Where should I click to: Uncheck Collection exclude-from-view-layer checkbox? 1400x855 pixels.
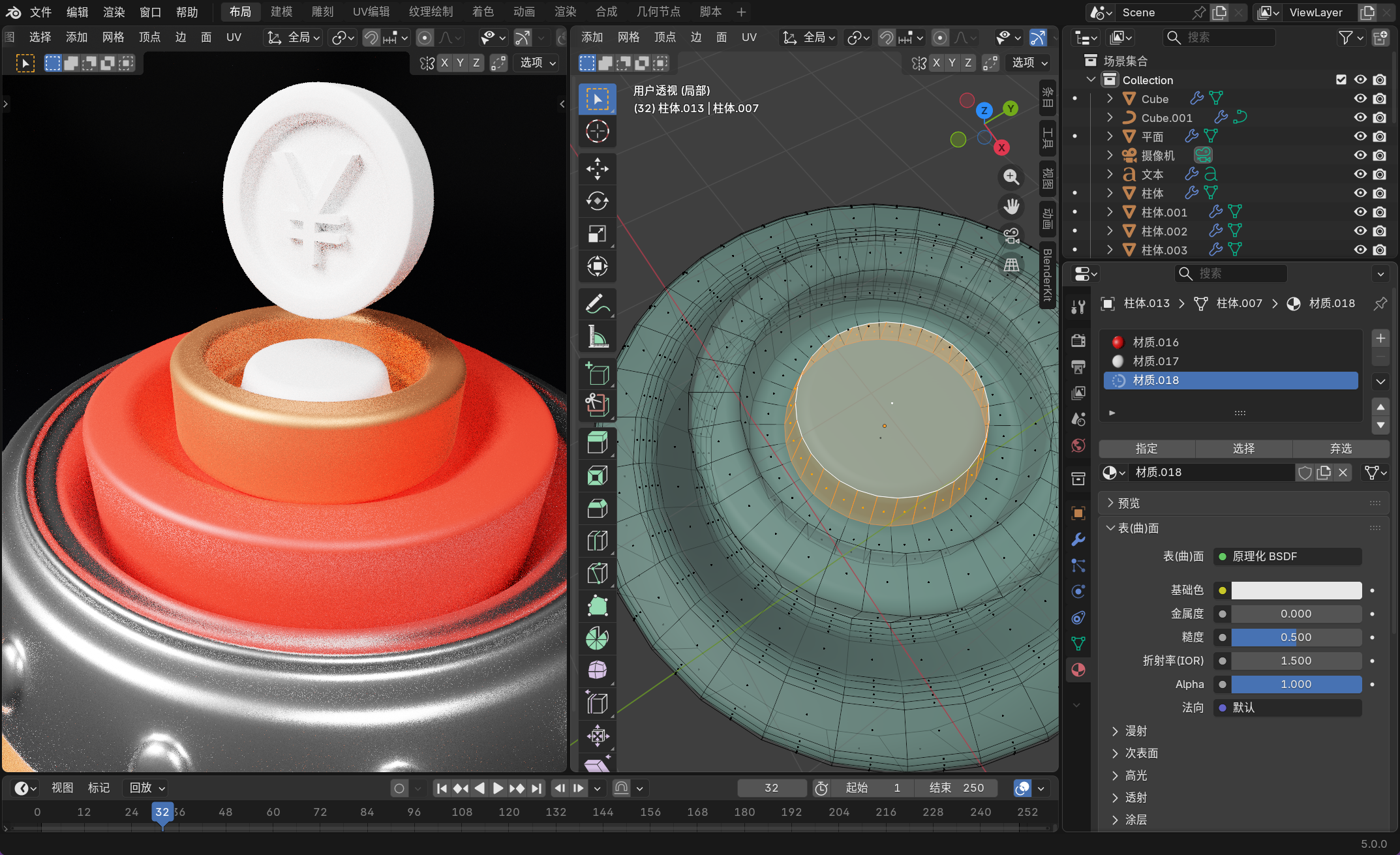[1341, 80]
